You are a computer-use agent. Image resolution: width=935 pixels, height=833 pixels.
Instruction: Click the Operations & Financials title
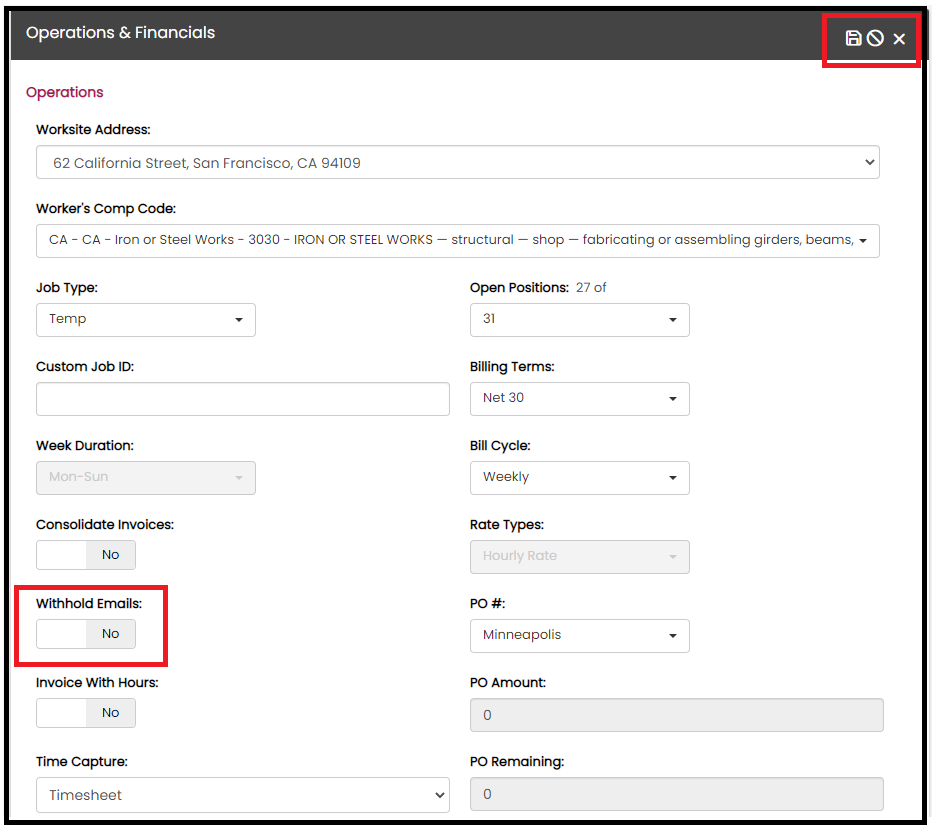120,33
